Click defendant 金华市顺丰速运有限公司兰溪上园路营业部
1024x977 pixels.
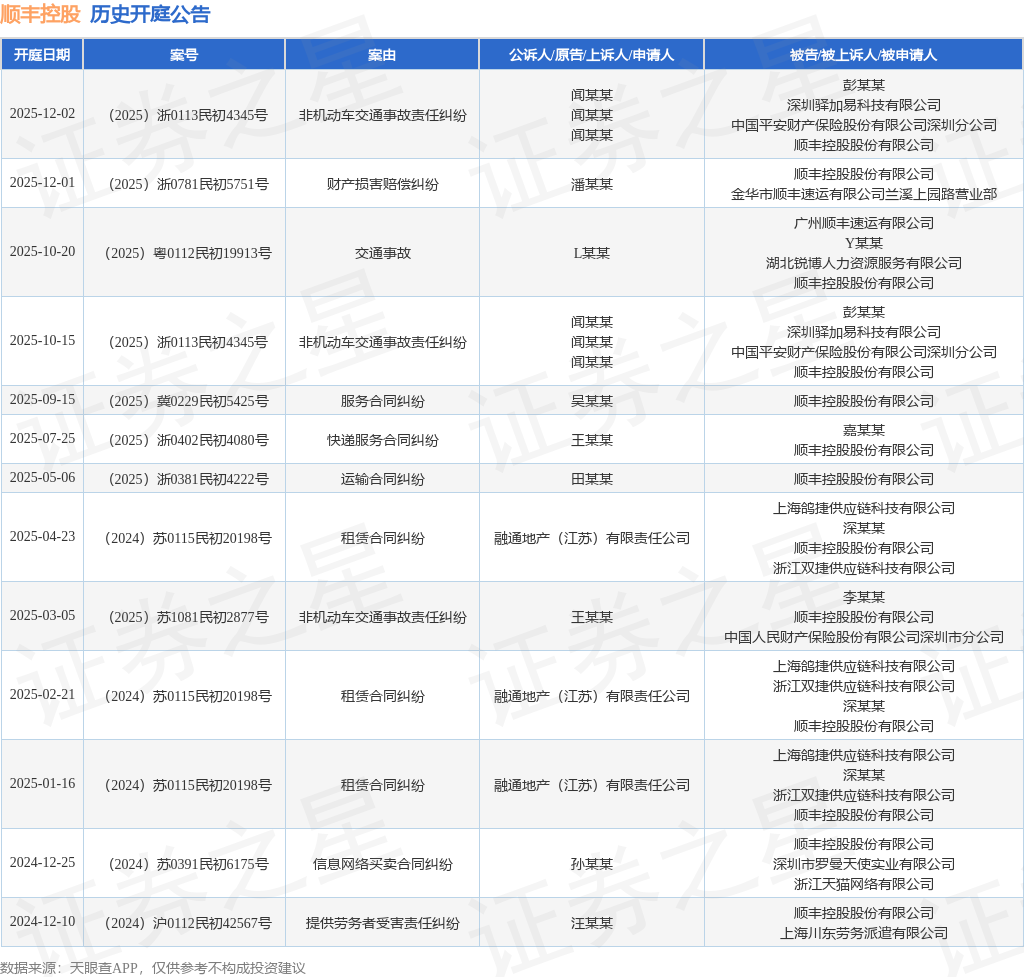(x=863, y=194)
